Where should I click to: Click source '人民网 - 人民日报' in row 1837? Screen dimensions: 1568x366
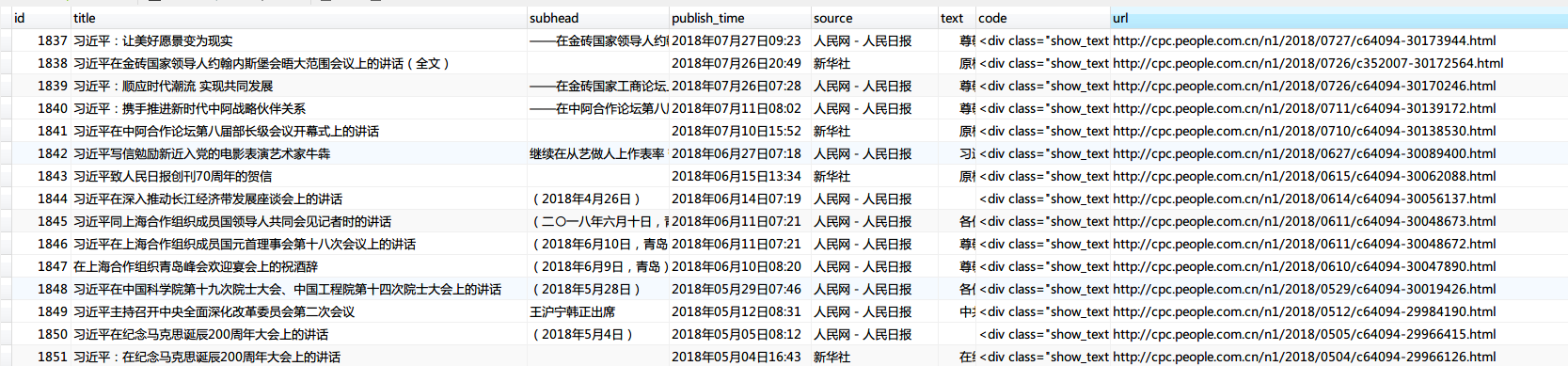pyautogui.click(x=863, y=40)
